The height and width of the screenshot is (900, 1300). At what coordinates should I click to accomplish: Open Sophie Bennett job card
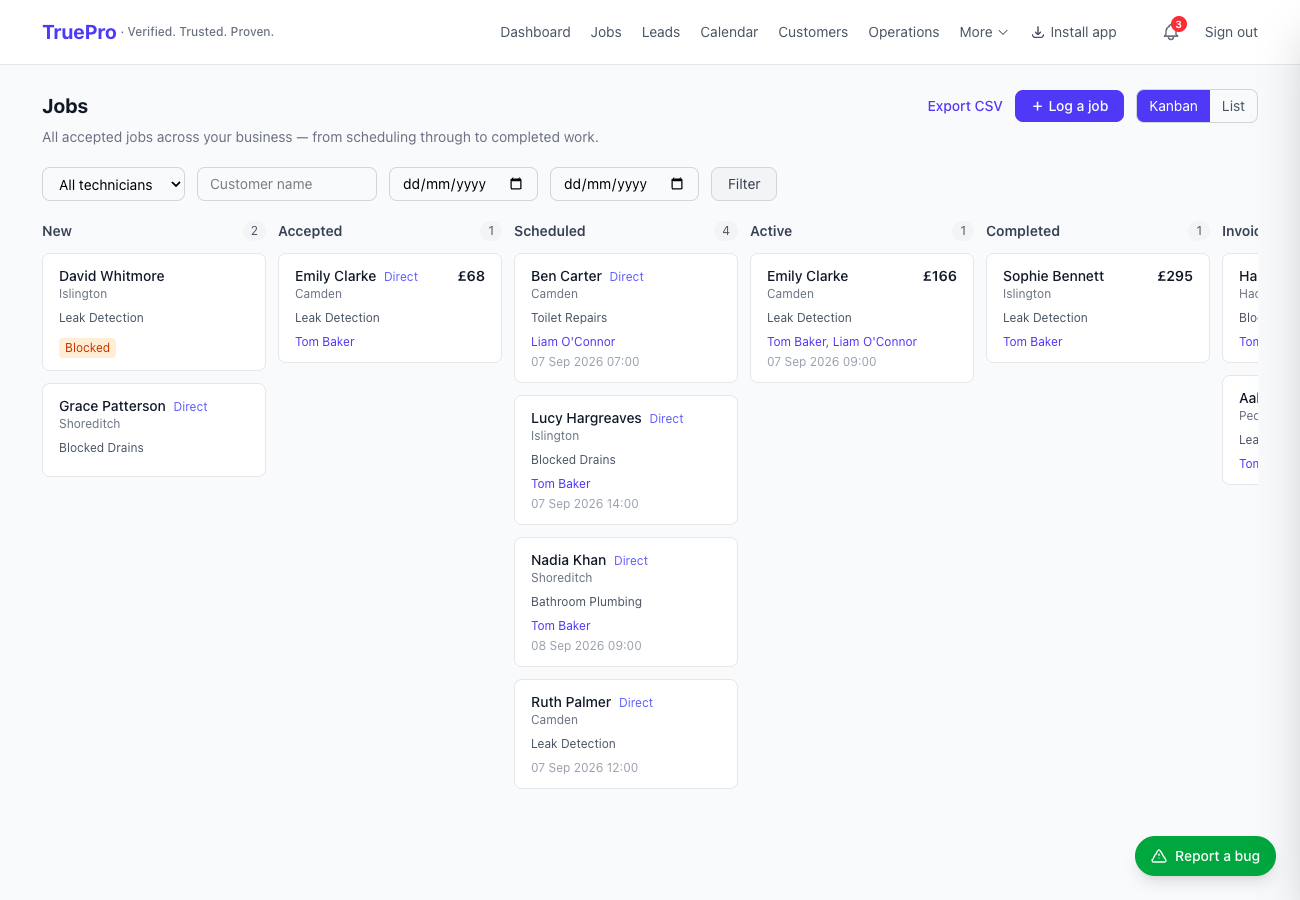click(x=1098, y=308)
